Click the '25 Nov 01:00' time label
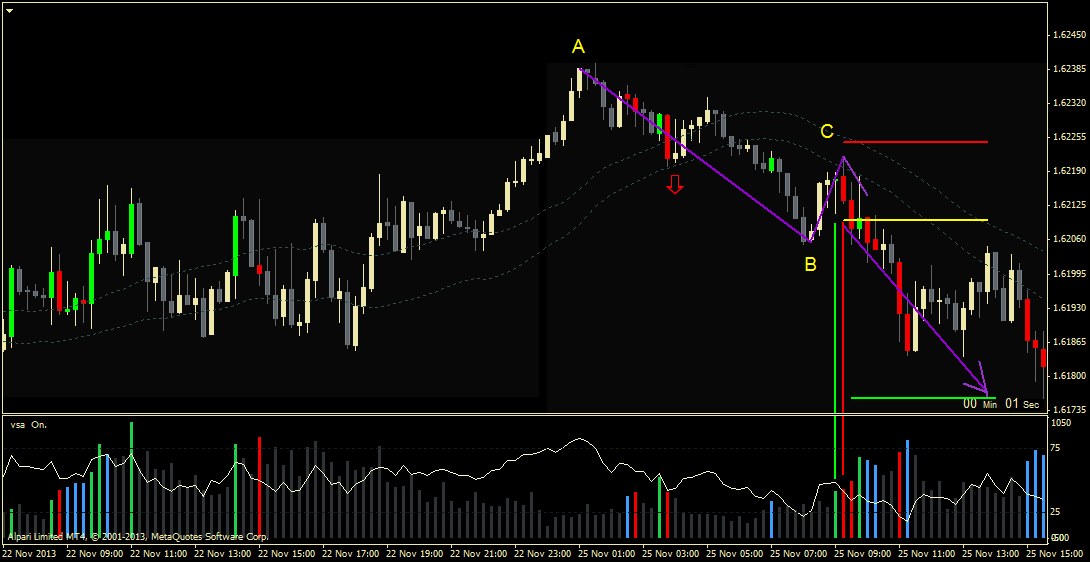 tap(608, 554)
